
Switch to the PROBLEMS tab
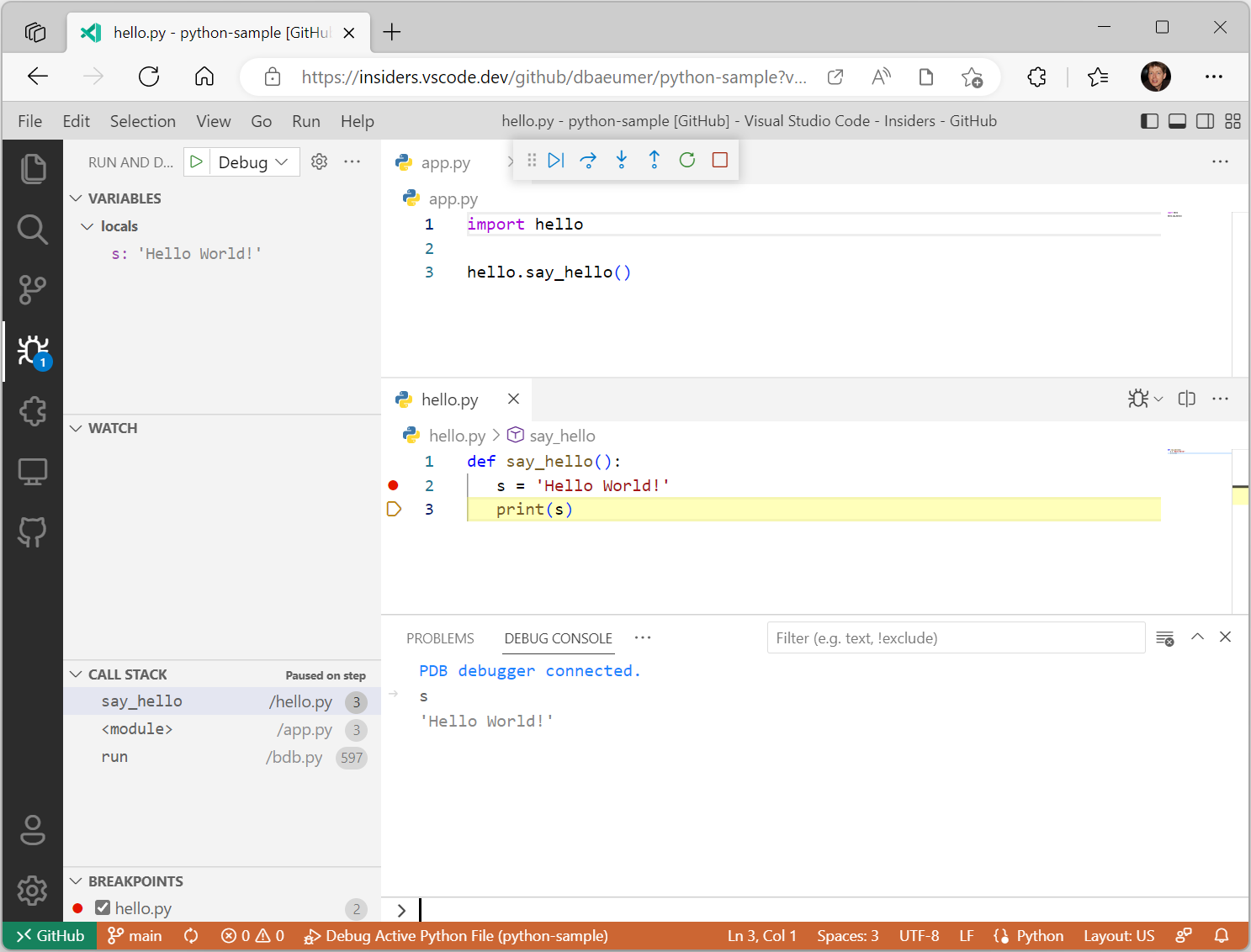point(439,638)
